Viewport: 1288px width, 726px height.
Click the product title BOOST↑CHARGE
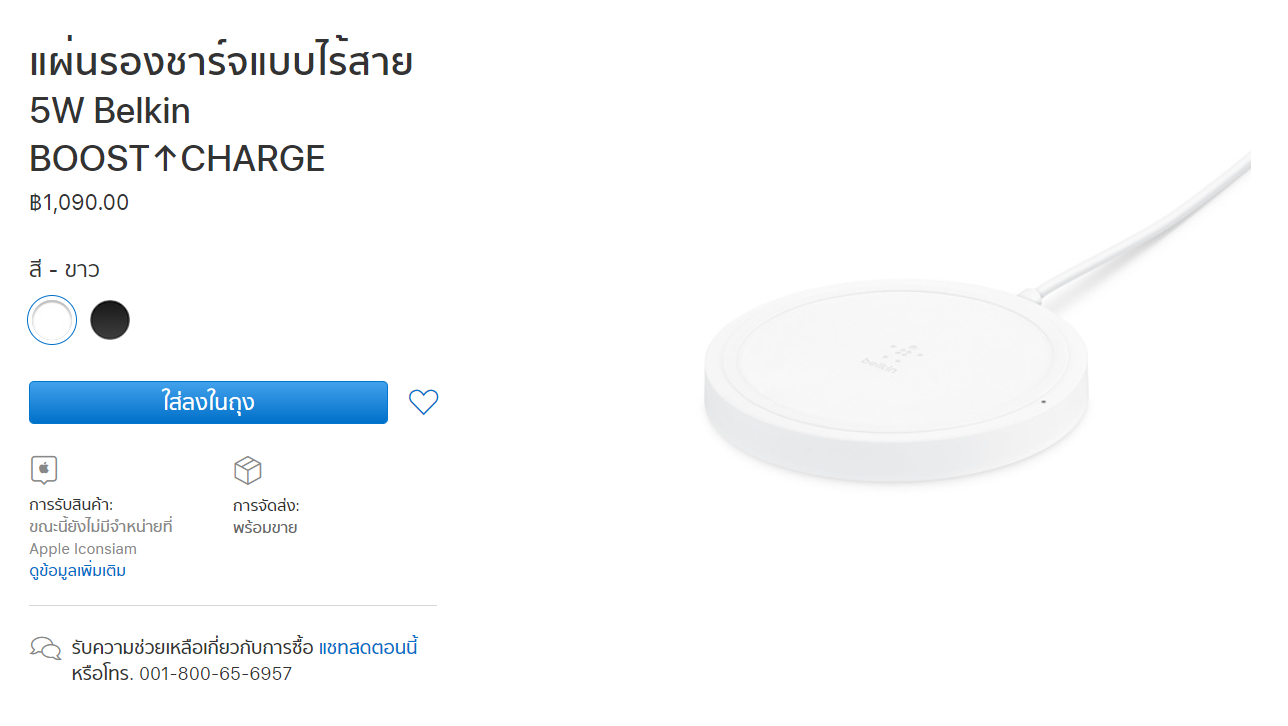click(176, 157)
